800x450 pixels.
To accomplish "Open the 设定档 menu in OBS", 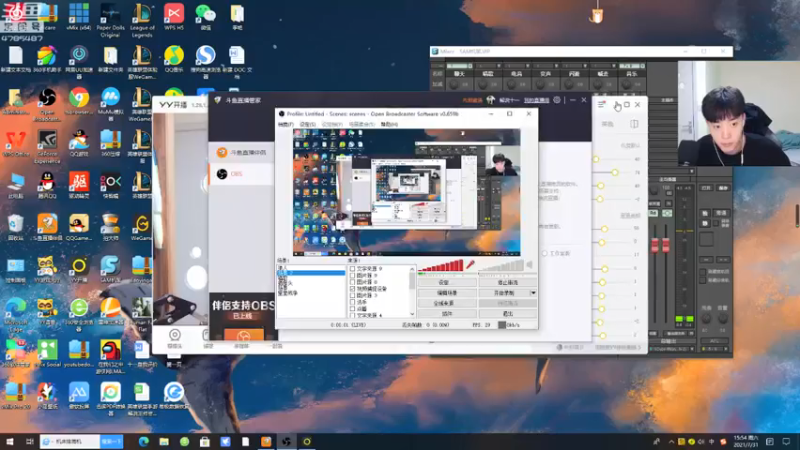I will 332,124.
